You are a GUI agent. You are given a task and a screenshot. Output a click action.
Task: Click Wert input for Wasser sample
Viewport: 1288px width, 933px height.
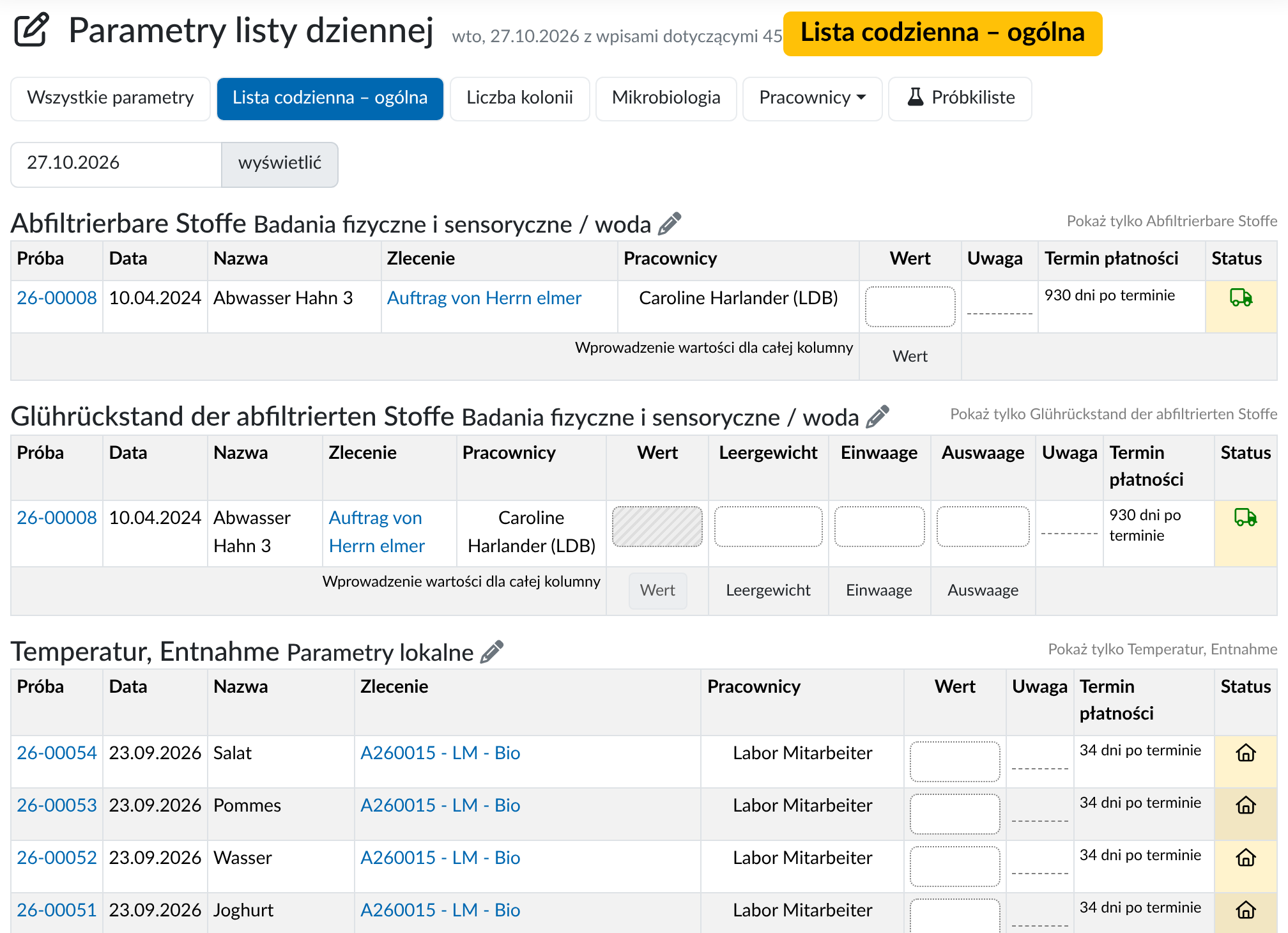[955, 867]
